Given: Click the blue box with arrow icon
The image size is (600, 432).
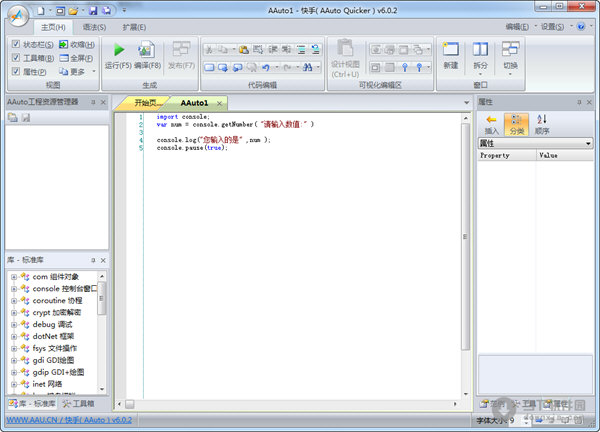Looking at the screenshot, I should (223, 67).
